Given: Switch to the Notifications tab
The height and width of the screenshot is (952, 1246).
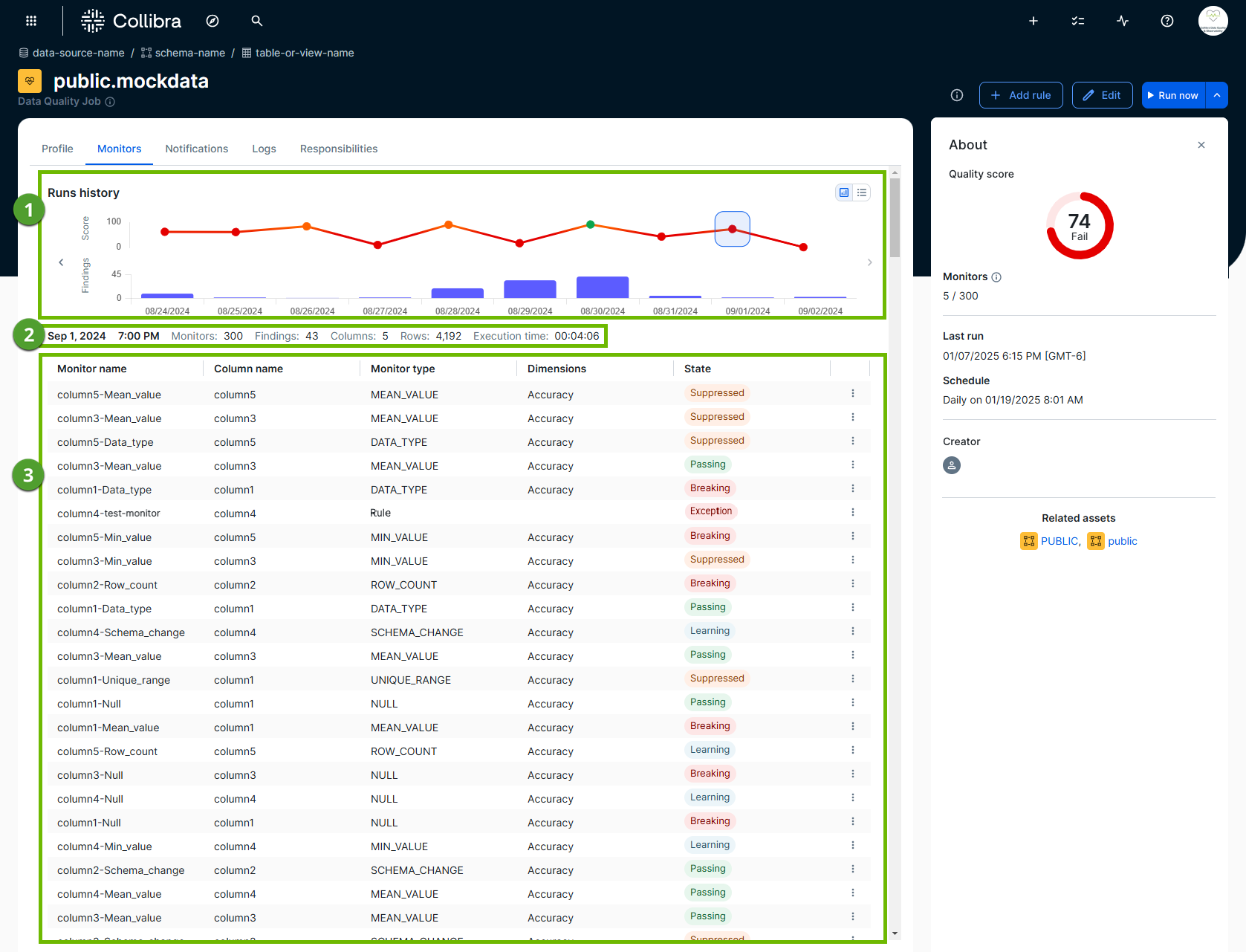Looking at the screenshot, I should [196, 149].
